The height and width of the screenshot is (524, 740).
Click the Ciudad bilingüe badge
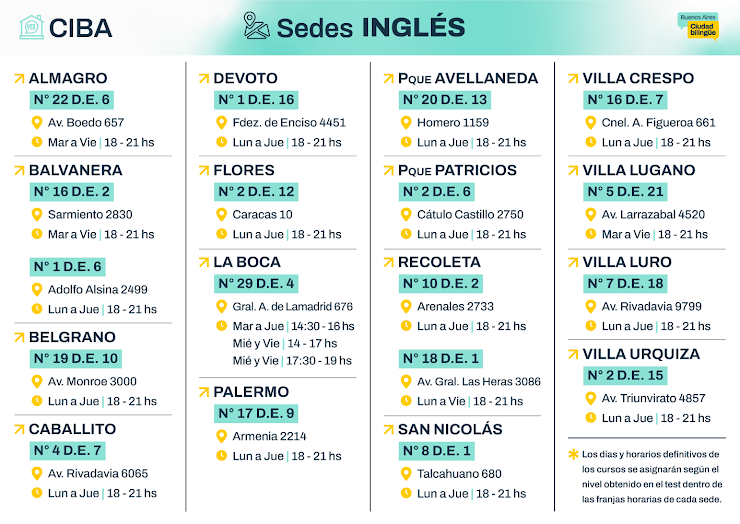697,24
